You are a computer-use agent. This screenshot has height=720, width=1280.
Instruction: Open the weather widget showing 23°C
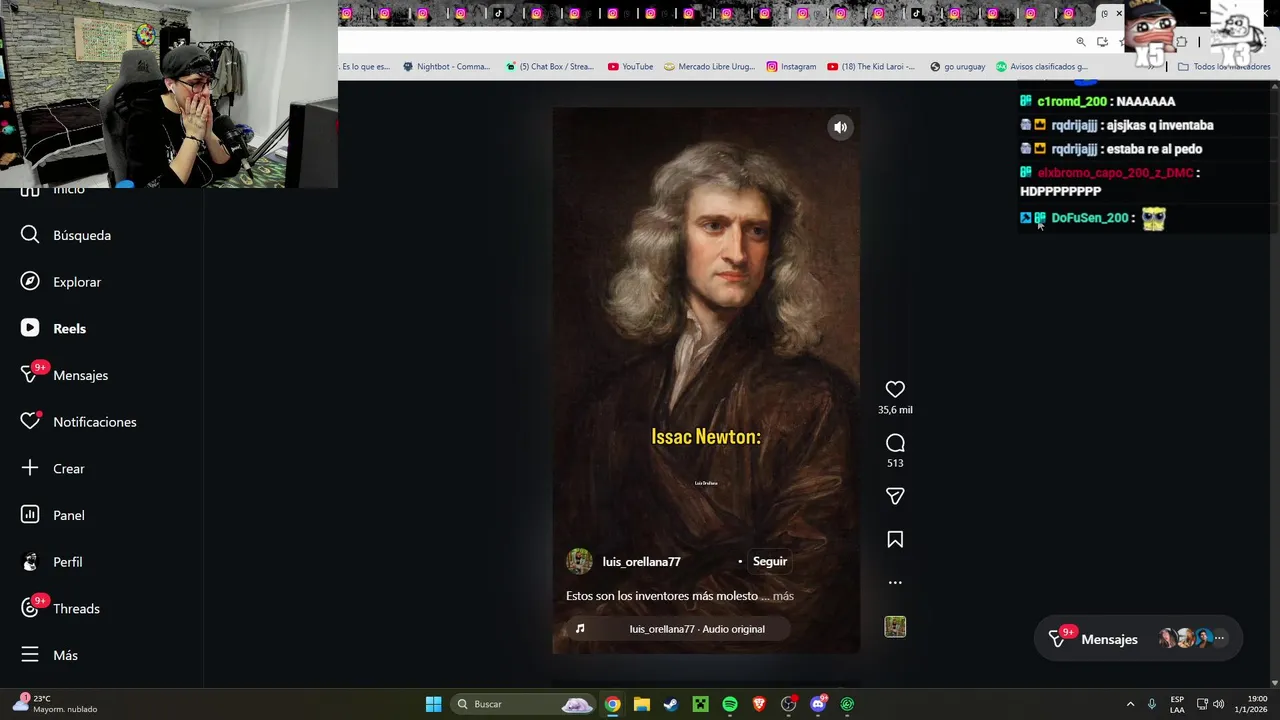click(57, 704)
